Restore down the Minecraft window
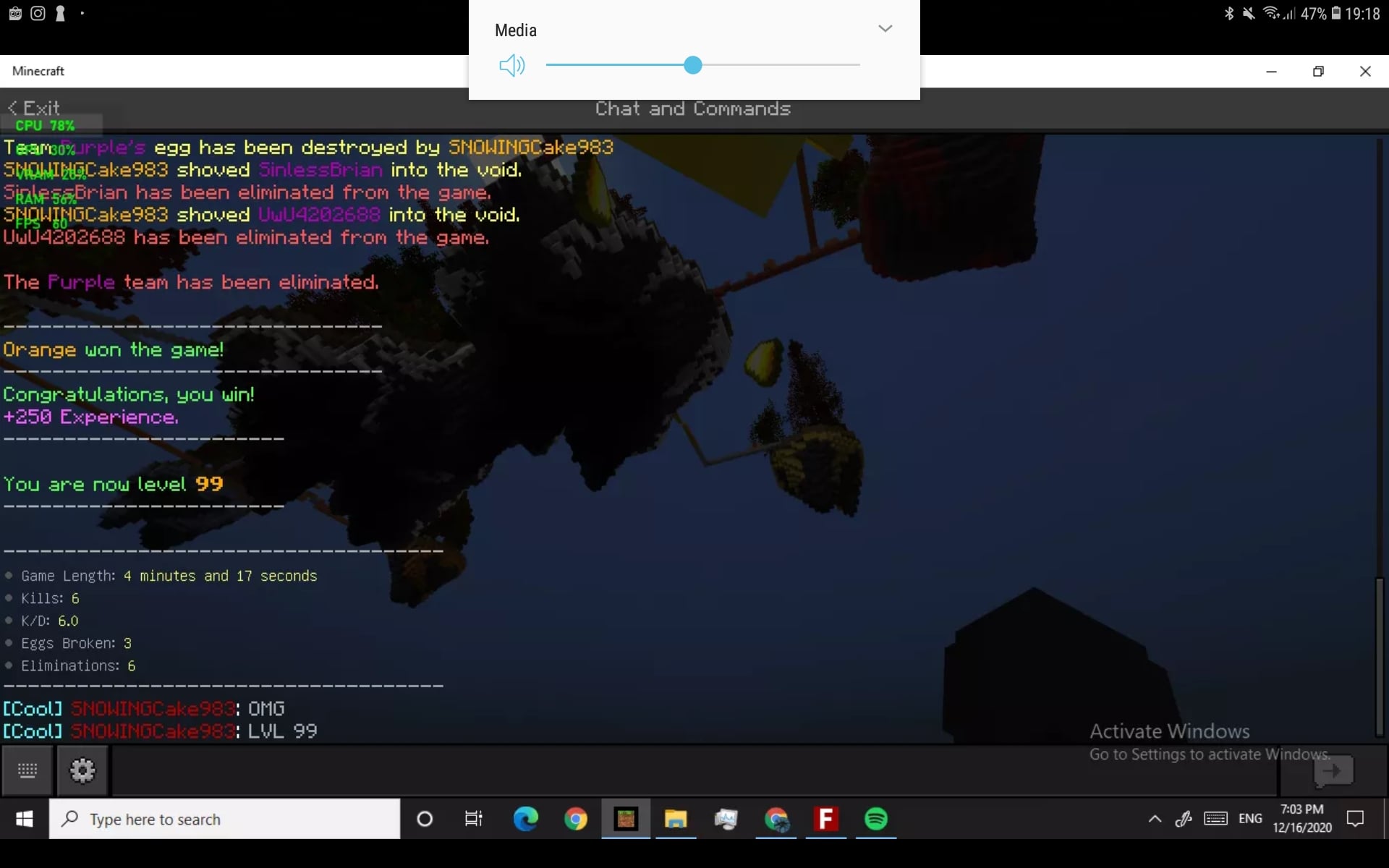Viewport: 1389px width, 868px height. click(x=1318, y=71)
